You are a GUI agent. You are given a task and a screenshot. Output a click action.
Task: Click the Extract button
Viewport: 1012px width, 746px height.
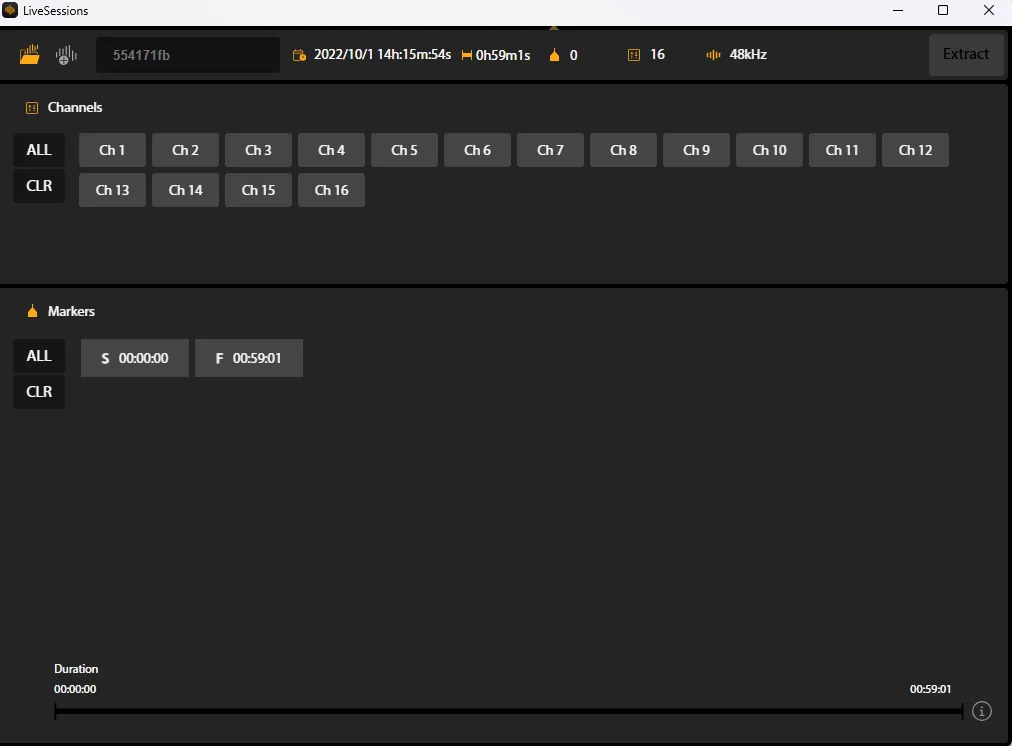point(966,55)
